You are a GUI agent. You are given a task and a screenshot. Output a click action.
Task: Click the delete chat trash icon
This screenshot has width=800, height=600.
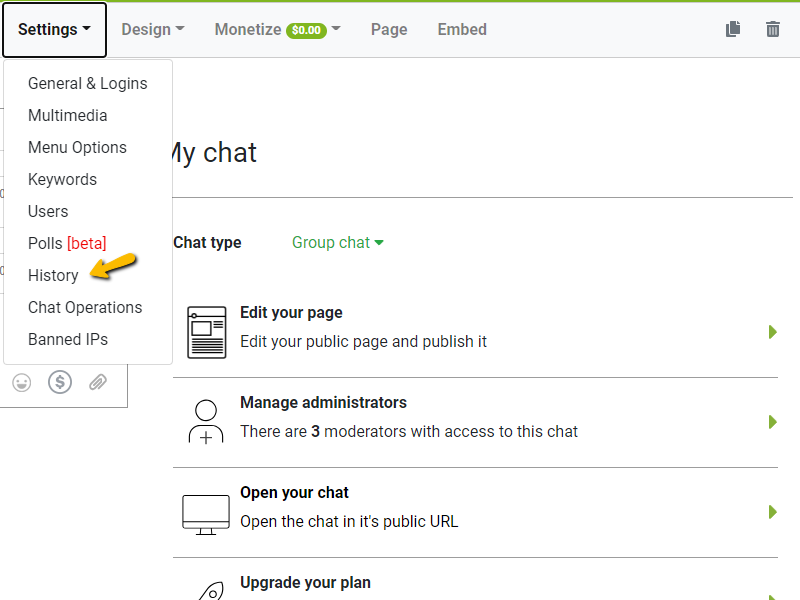pos(772,29)
